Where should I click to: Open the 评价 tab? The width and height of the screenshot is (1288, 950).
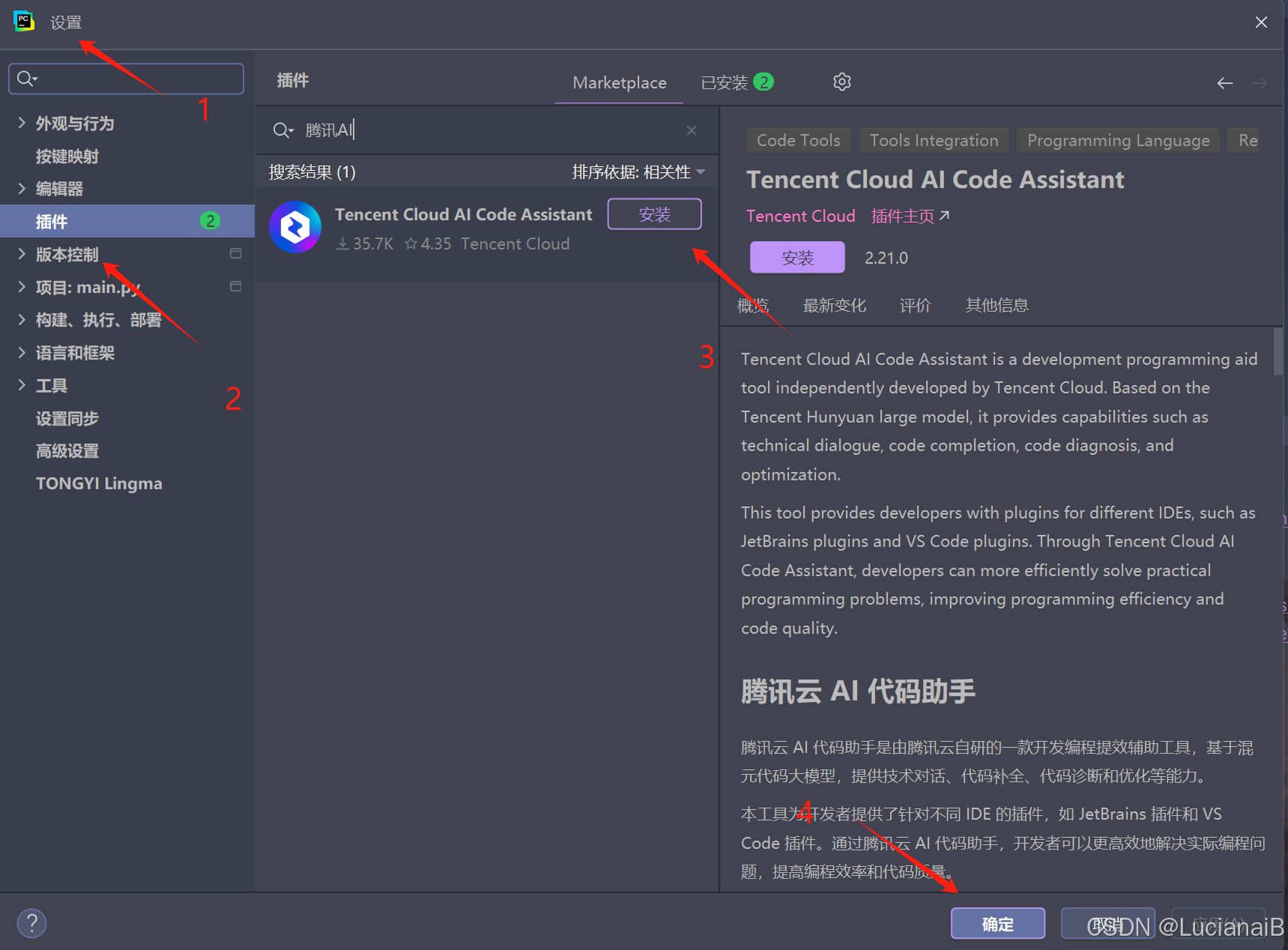[916, 305]
